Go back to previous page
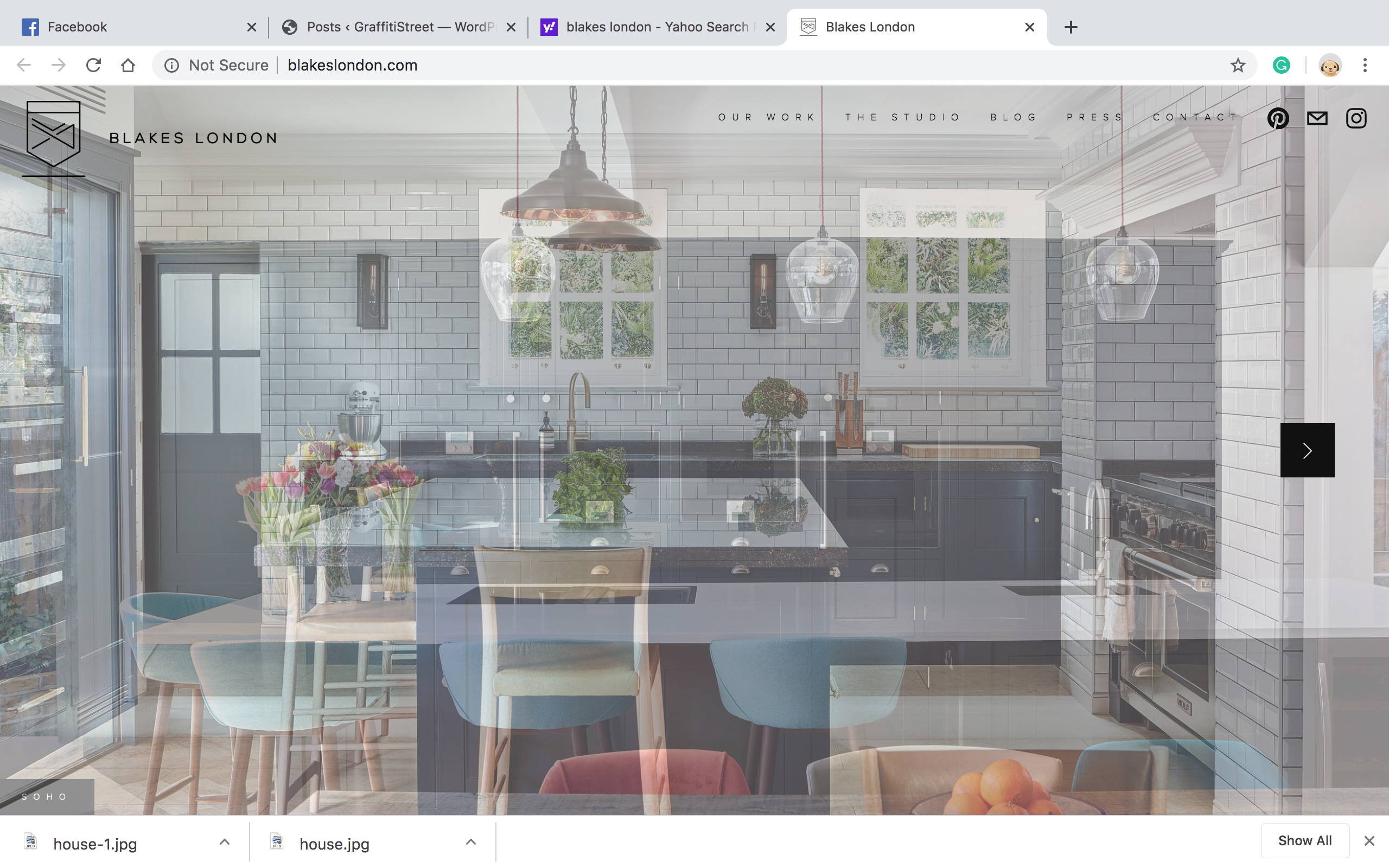Viewport: 1389px width, 868px height. [23, 65]
